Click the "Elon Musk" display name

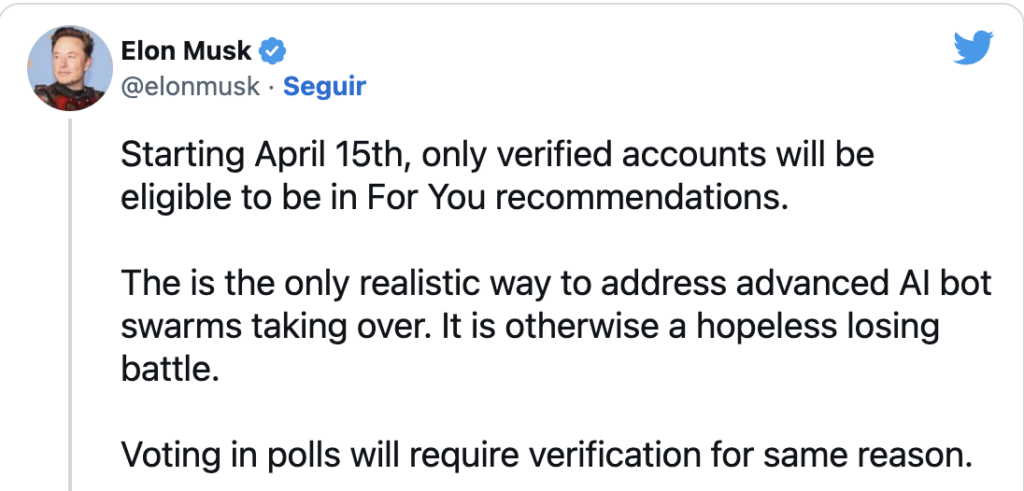(x=186, y=50)
